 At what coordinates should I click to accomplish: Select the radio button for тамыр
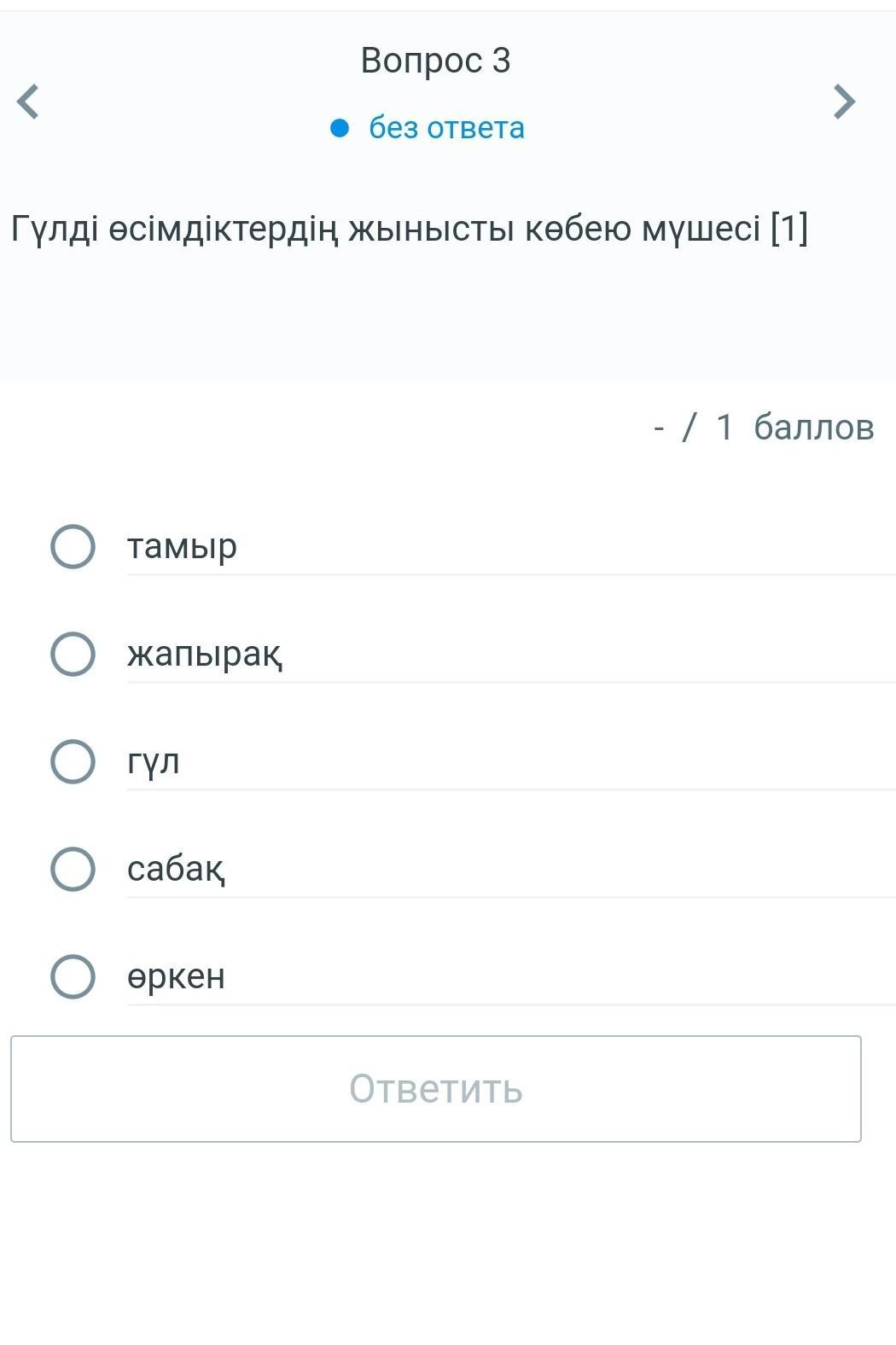coord(73,546)
